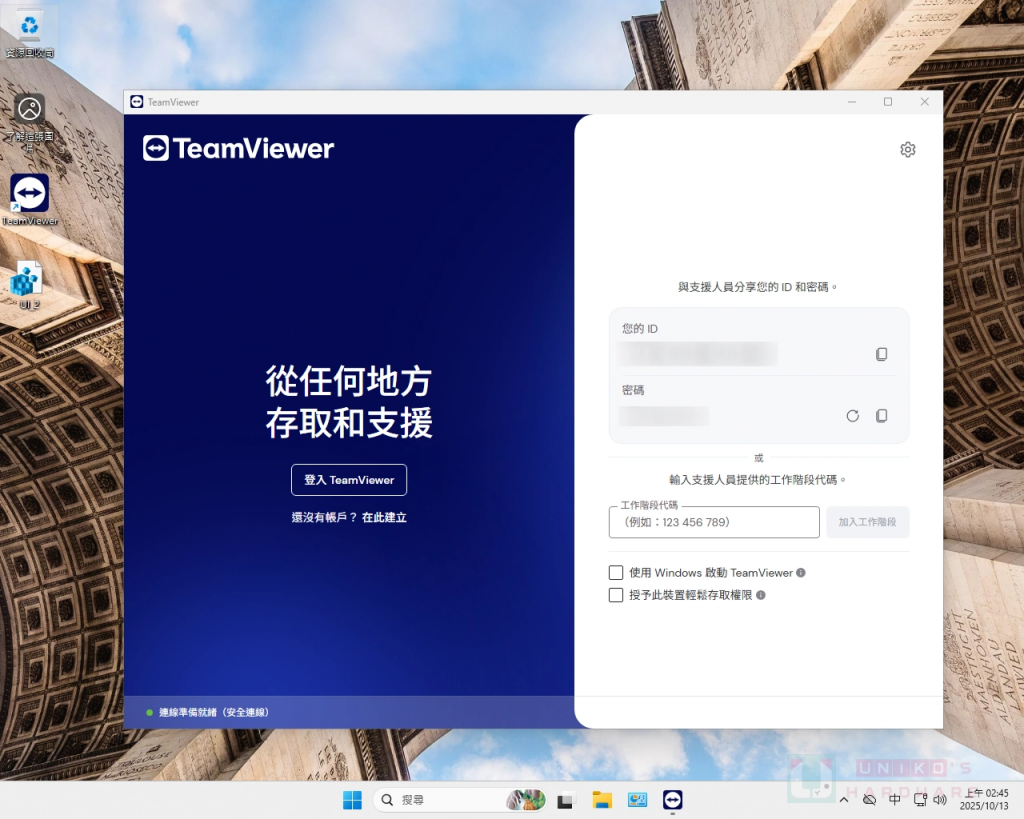Click the taskbar search box

(x=440, y=800)
